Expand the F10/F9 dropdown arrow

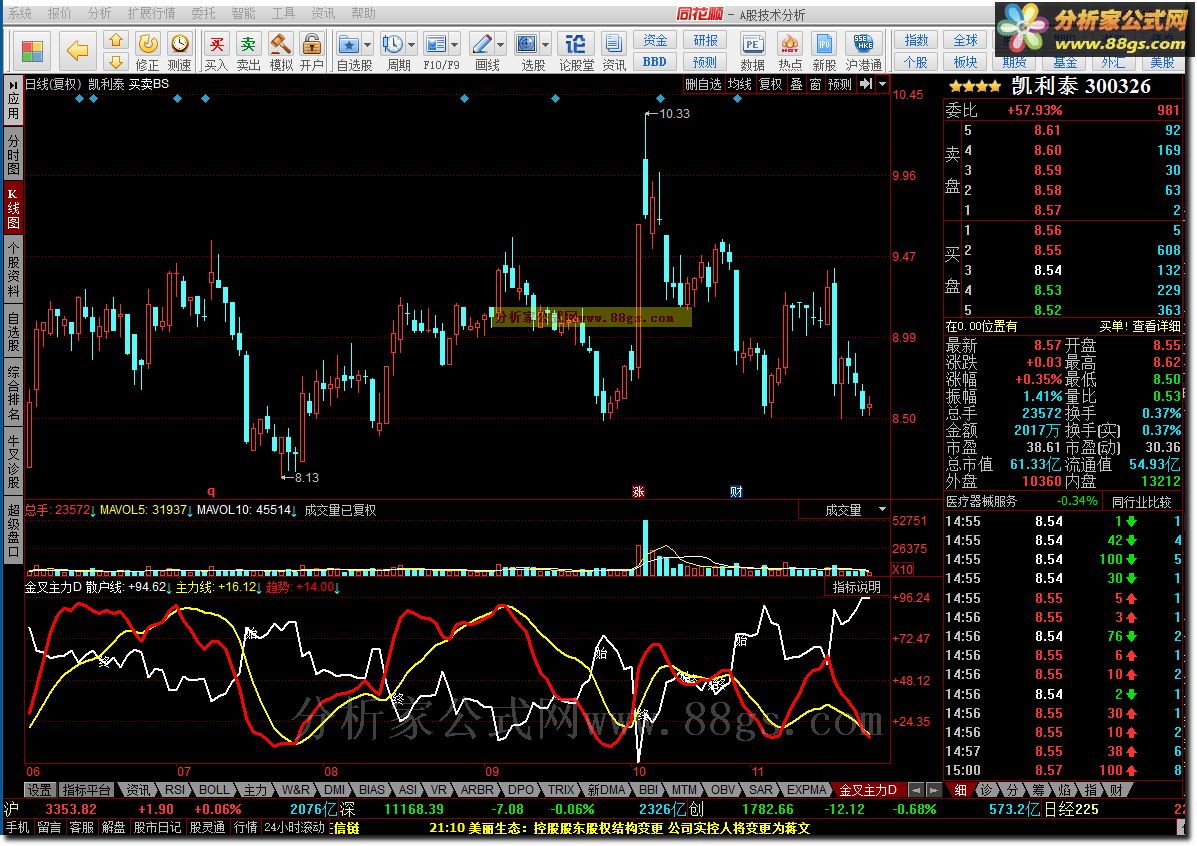pos(454,44)
